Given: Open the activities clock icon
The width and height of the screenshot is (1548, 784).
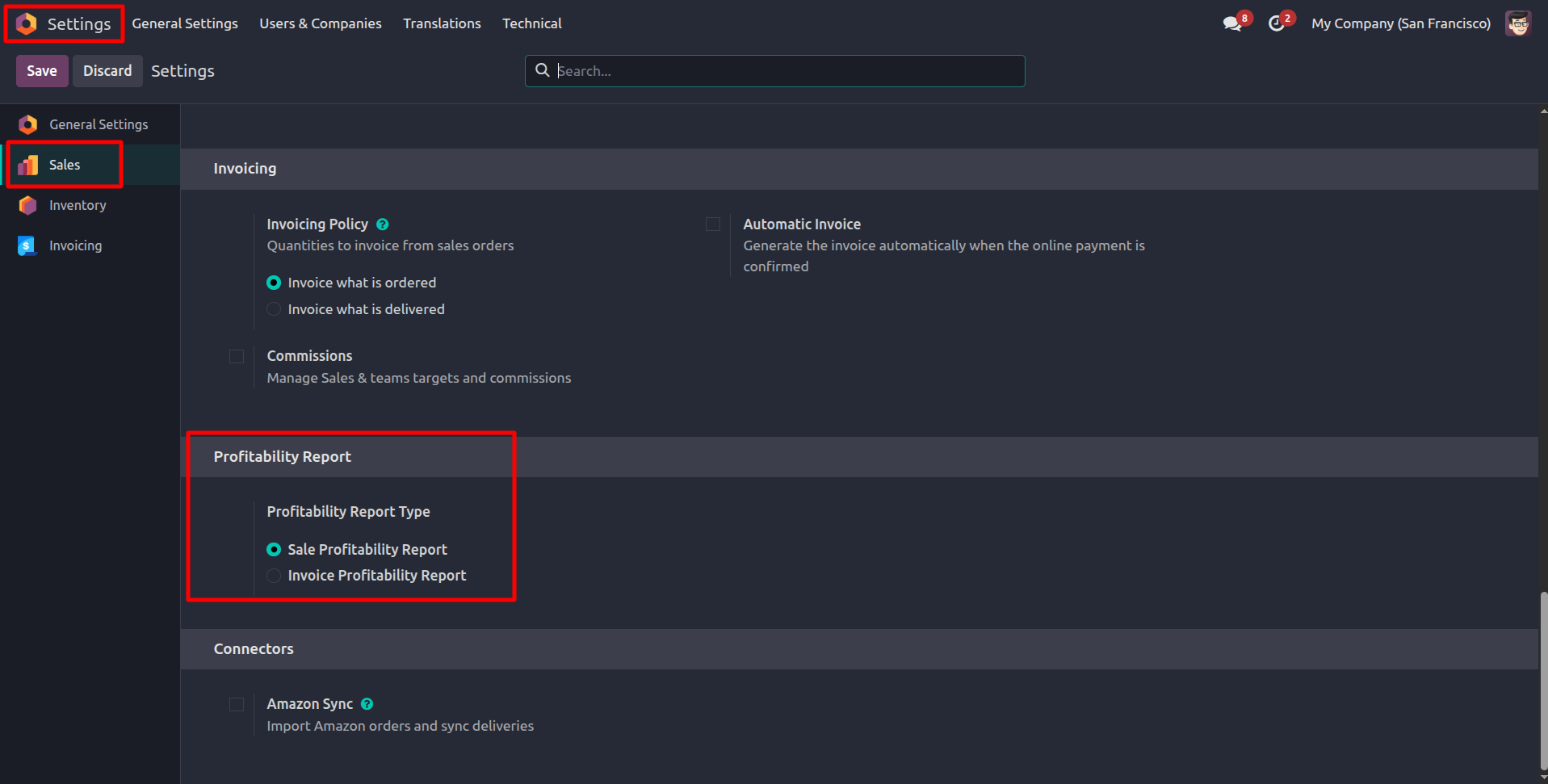Looking at the screenshot, I should 1277,23.
